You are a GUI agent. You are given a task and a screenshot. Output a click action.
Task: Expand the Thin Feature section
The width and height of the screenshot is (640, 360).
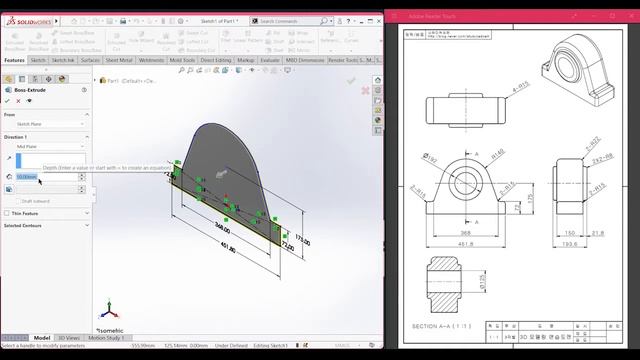(x=87, y=213)
